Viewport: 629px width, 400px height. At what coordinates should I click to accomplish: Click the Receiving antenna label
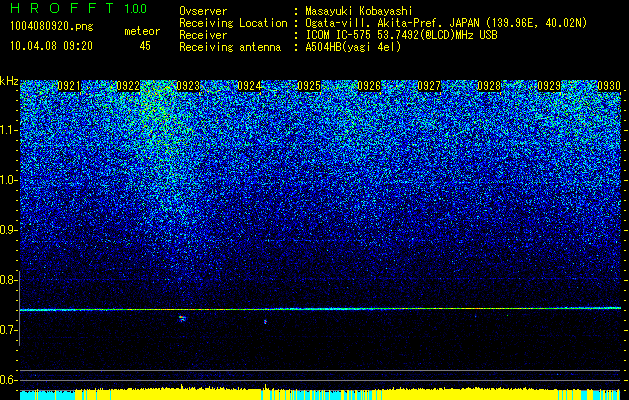point(230,47)
